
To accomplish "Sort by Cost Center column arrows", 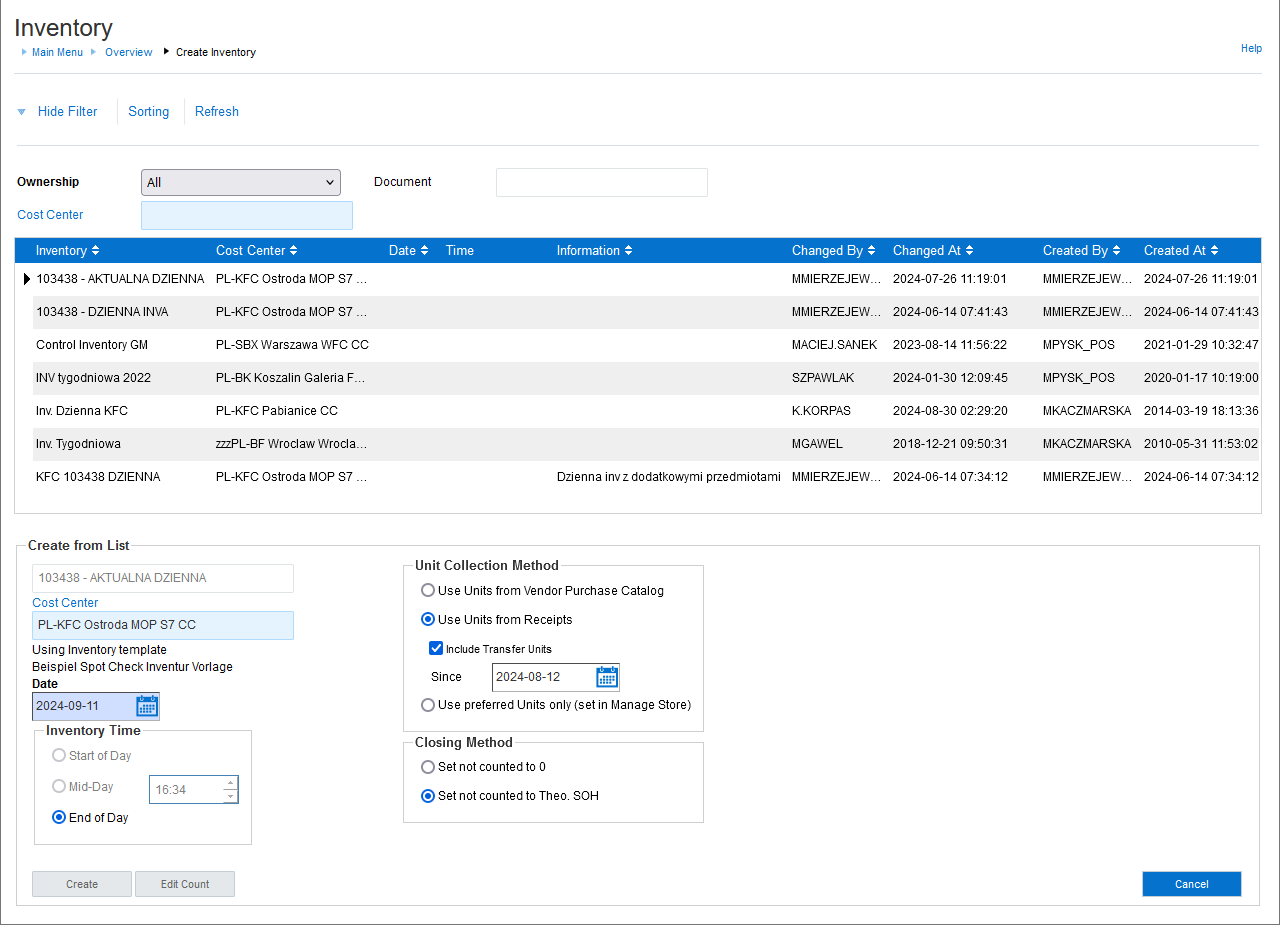I will pyautogui.click(x=293, y=251).
